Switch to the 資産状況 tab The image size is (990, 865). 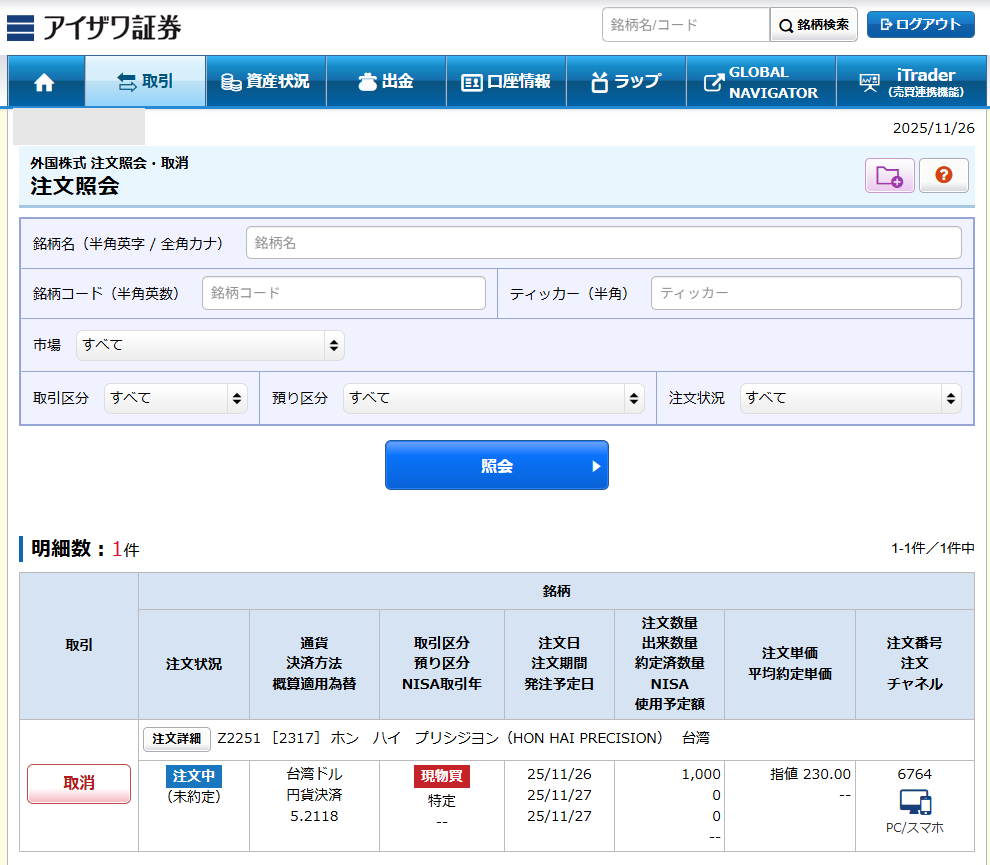[x=266, y=82]
